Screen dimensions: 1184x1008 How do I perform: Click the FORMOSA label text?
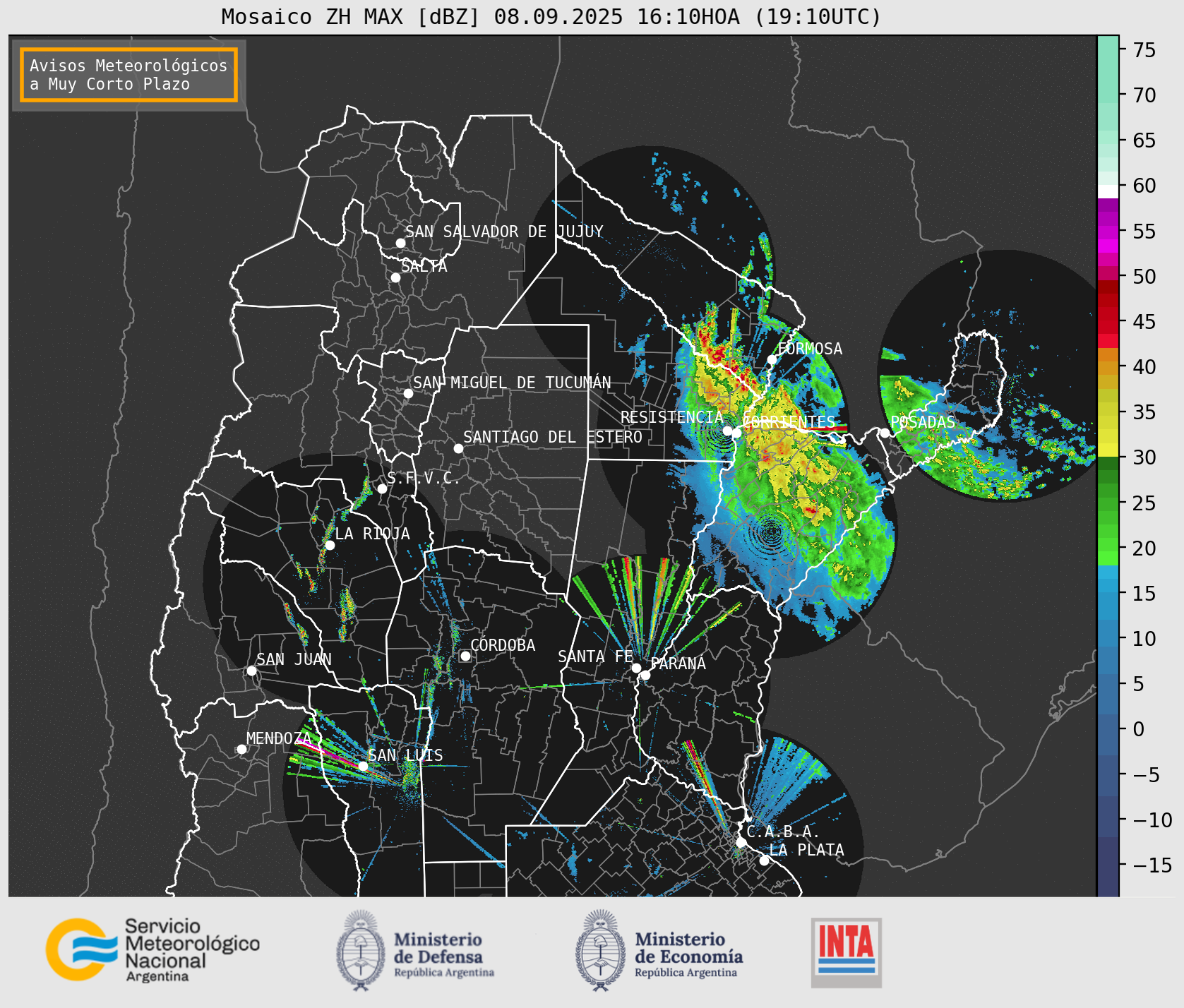tap(810, 349)
